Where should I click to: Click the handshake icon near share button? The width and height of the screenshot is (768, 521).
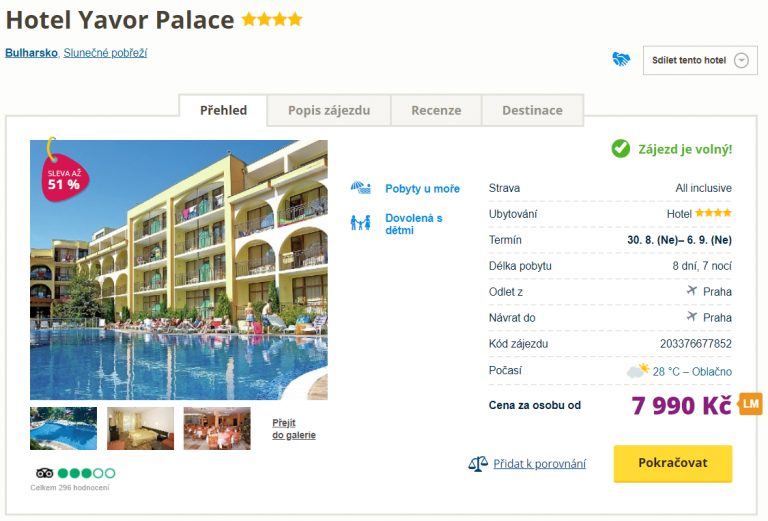pyautogui.click(x=621, y=60)
